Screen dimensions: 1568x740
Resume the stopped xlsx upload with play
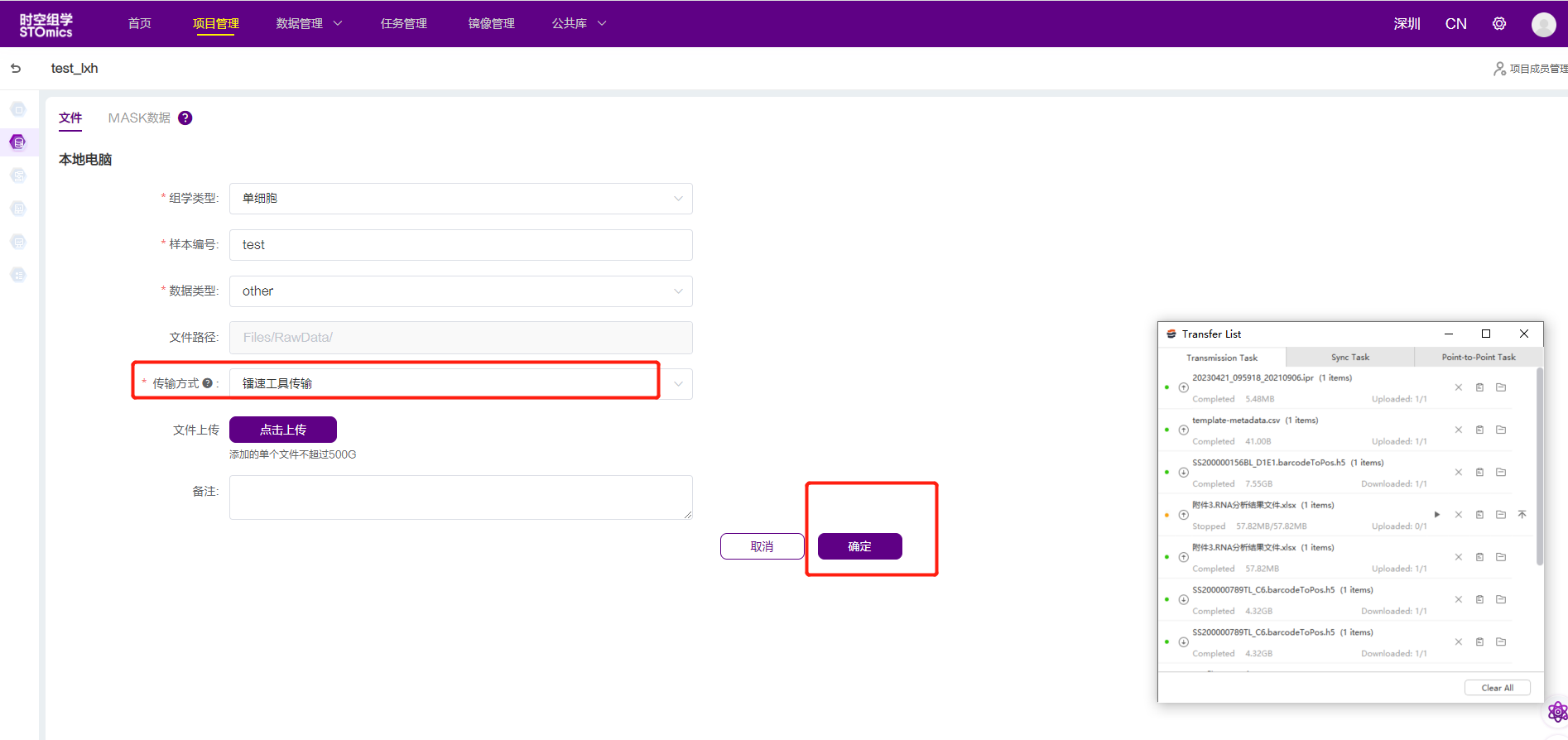(1437, 515)
